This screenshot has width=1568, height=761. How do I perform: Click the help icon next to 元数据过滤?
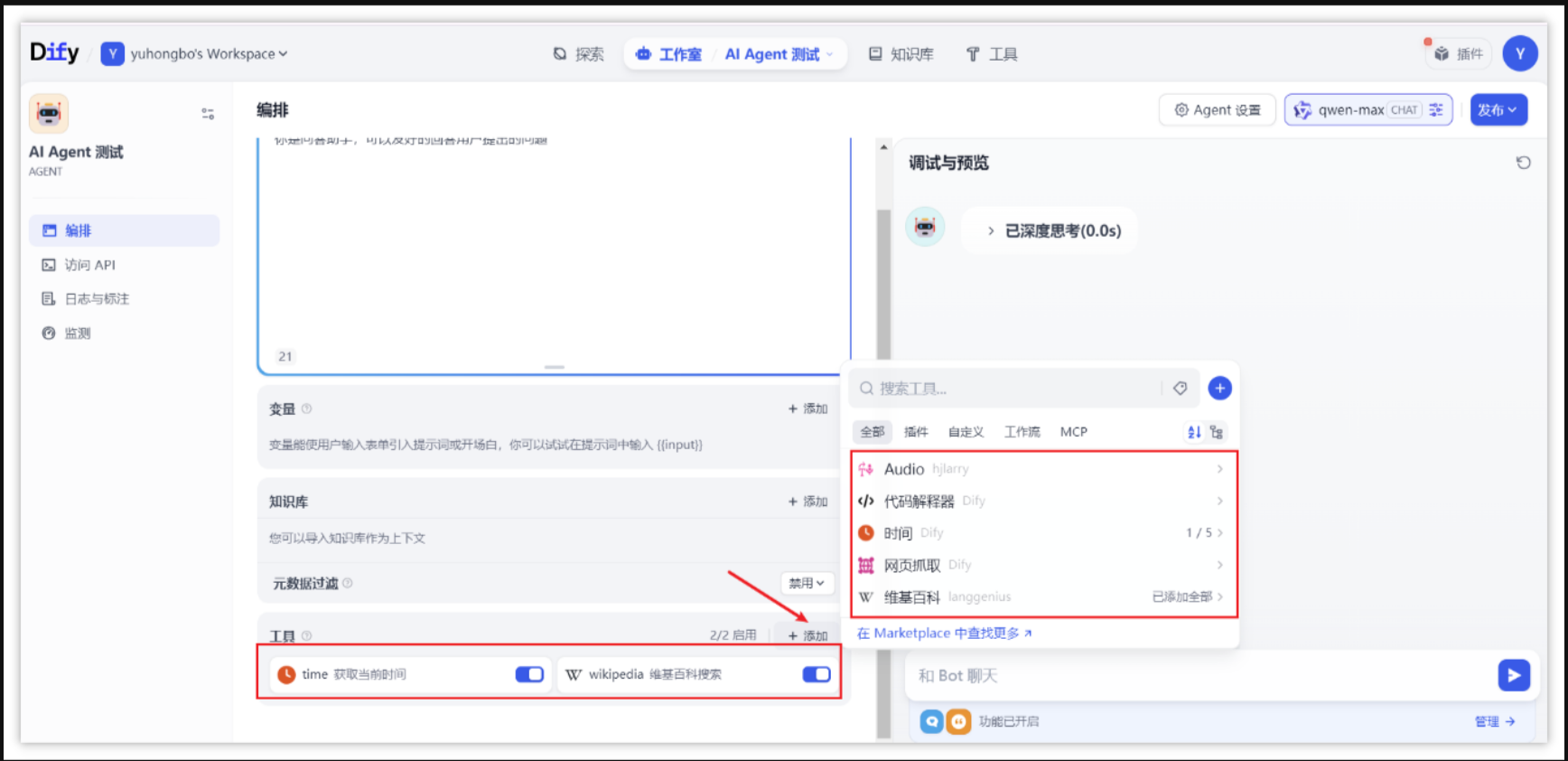pos(348,583)
